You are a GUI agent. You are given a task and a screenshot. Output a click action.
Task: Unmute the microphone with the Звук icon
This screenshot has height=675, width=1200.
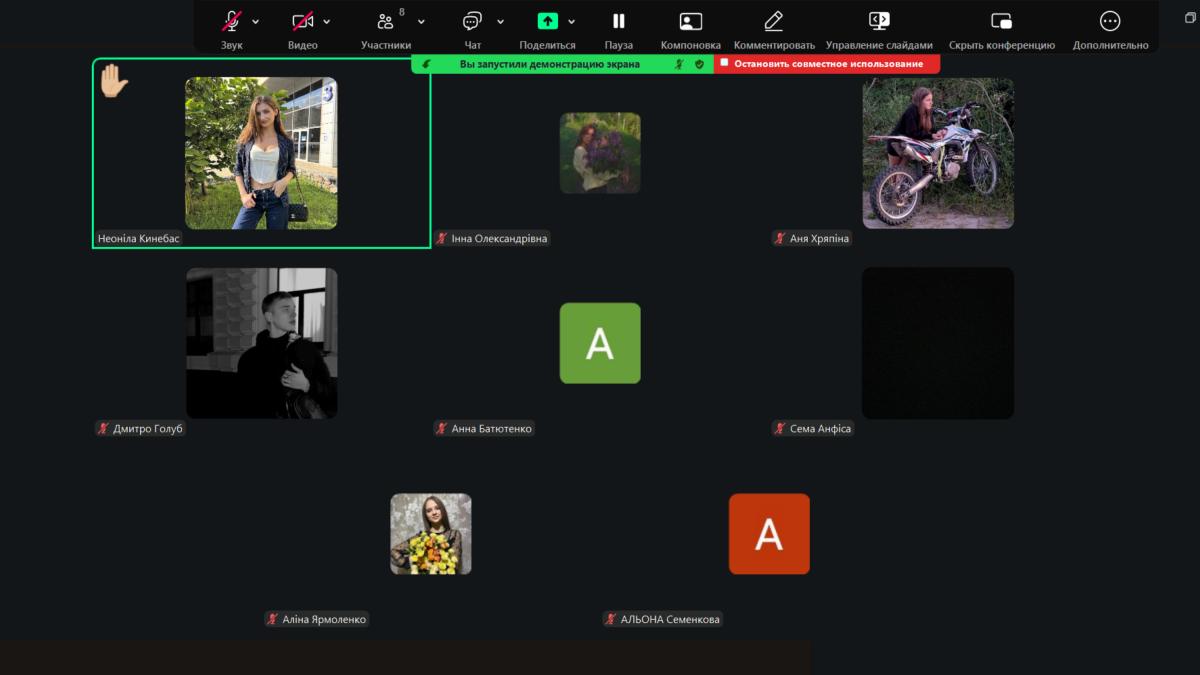[x=231, y=22]
